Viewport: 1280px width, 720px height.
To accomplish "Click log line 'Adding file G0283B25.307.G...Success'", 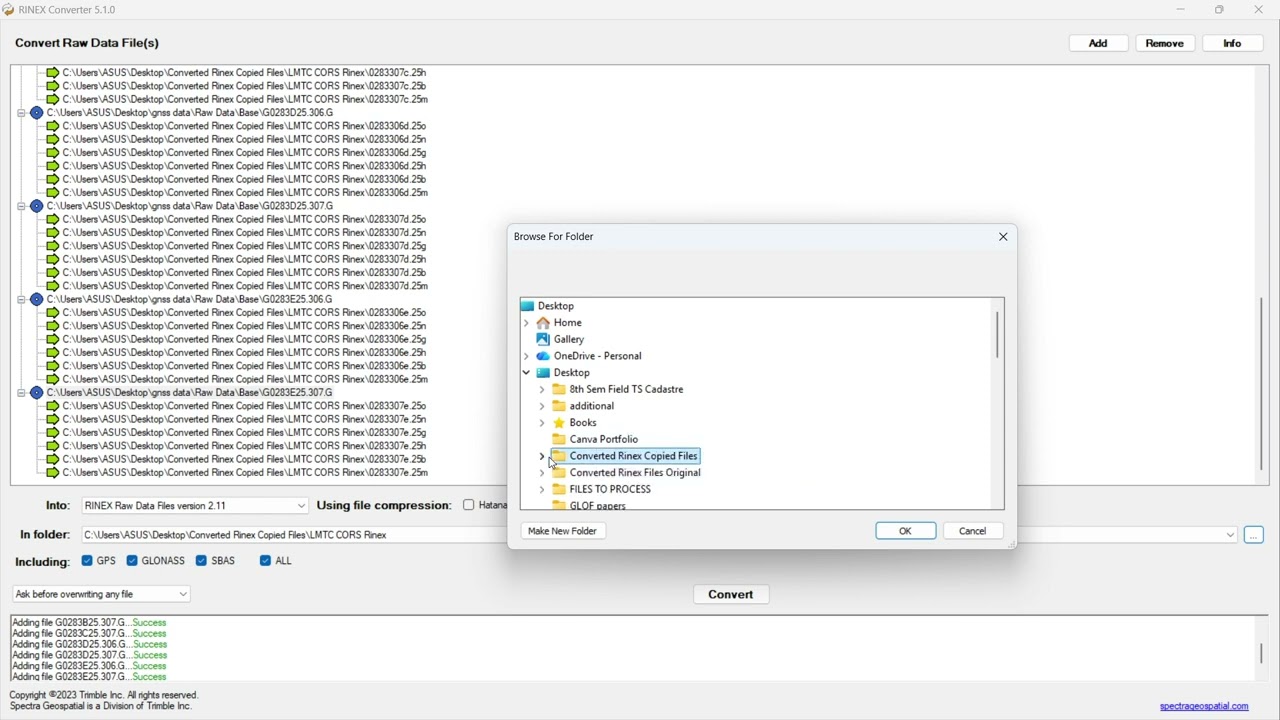I will [x=89, y=622].
